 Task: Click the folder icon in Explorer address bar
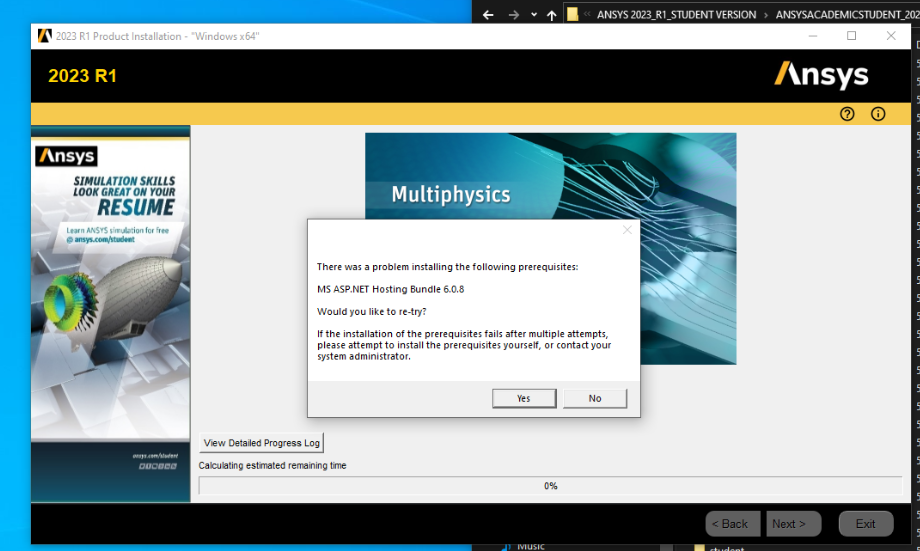point(573,14)
